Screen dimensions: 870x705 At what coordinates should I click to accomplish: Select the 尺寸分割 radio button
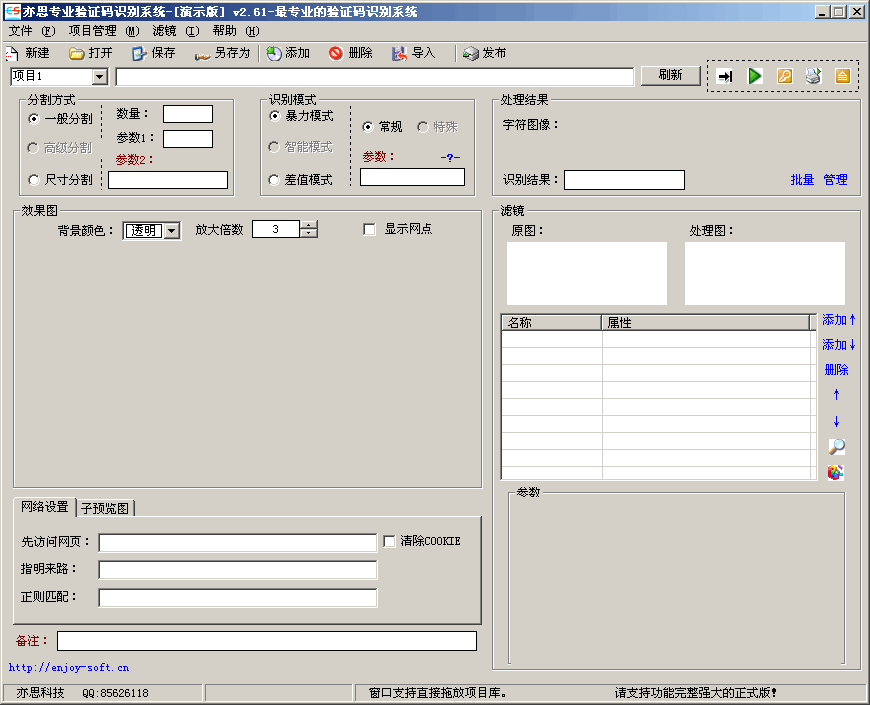pyautogui.click(x=35, y=180)
